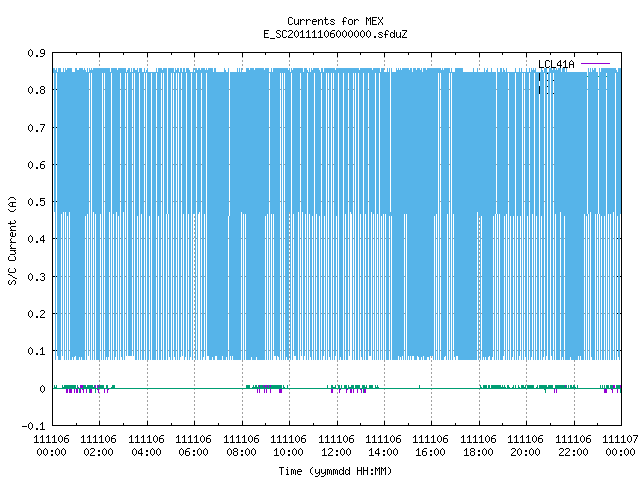The height and width of the screenshot is (480, 640).
Task: Click the y-axis label 'S/C Current (A)'
Action: click(12, 240)
